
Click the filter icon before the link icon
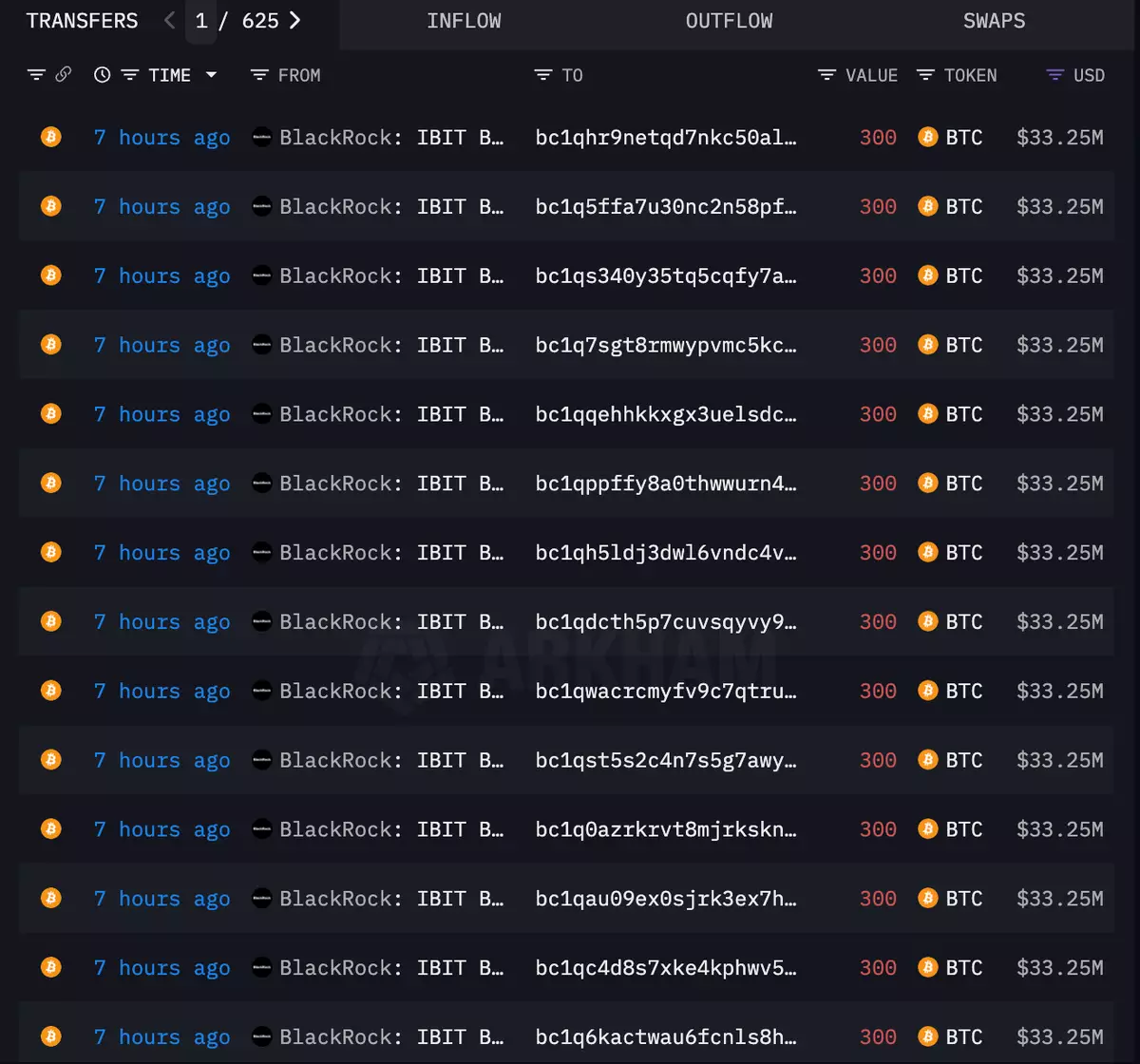(36, 75)
